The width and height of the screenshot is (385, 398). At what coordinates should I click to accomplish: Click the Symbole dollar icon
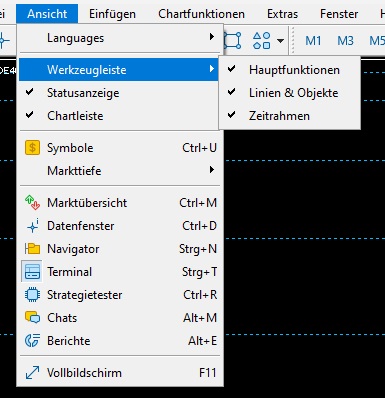(32, 147)
